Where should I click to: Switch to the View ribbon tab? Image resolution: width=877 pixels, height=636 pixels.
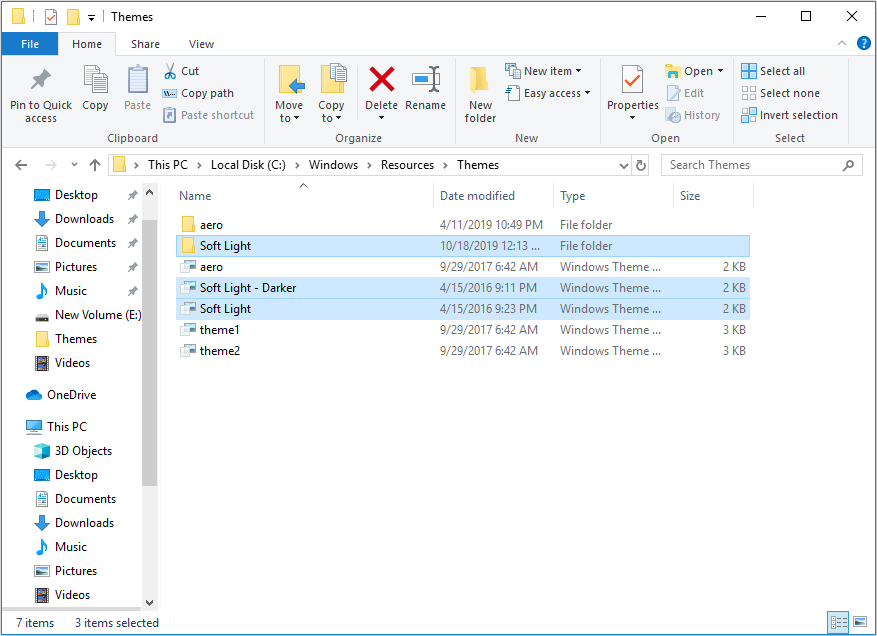pyautogui.click(x=201, y=44)
